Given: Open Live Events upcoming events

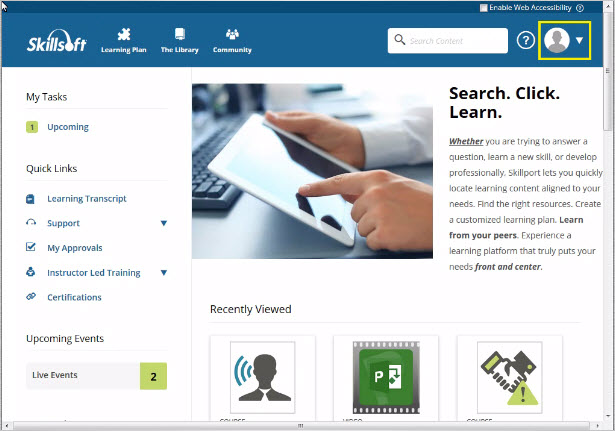Looking at the screenshot, I should click(x=55, y=375).
